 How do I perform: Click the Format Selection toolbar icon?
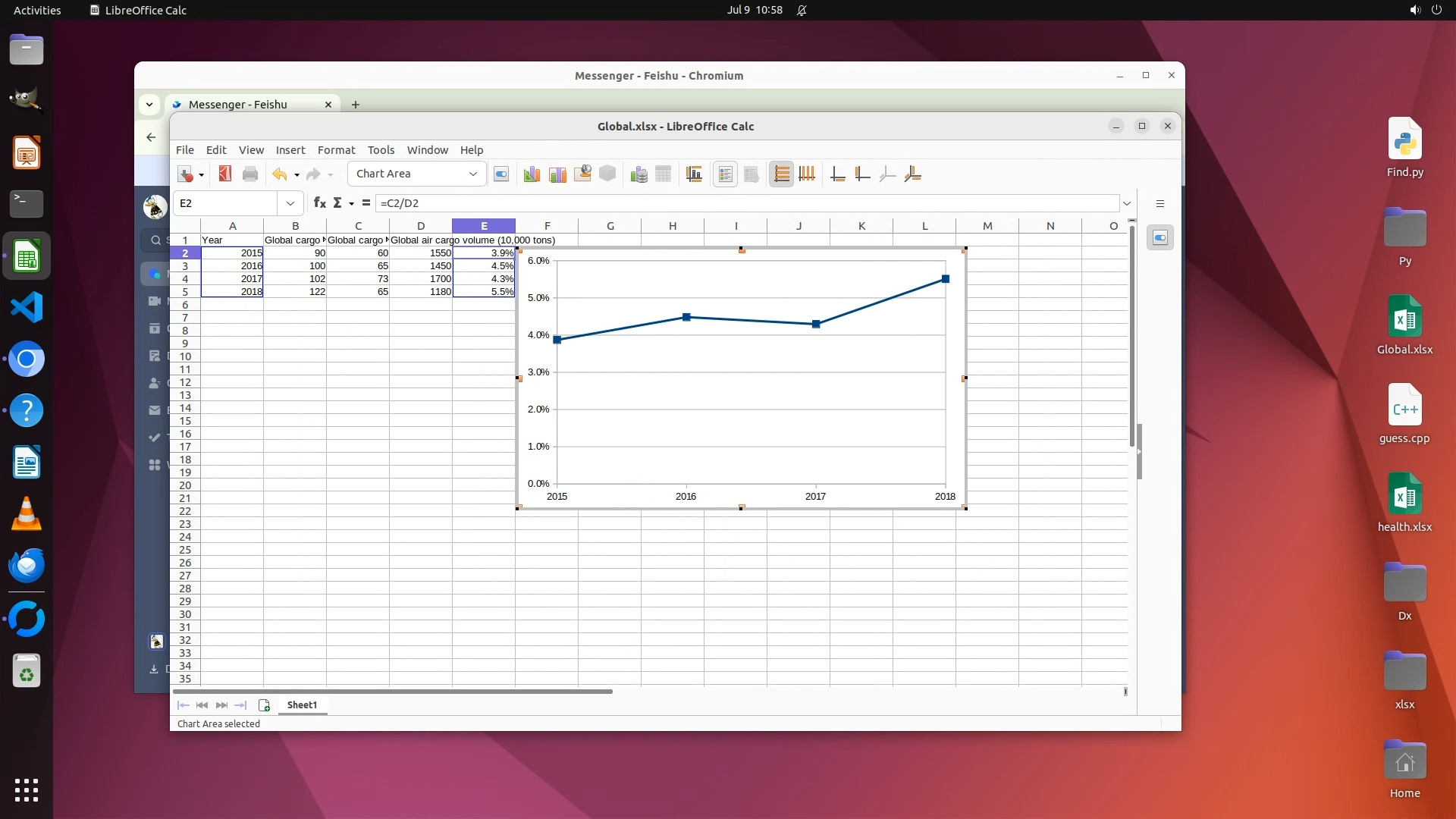pyautogui.click(x=501, y=174)
